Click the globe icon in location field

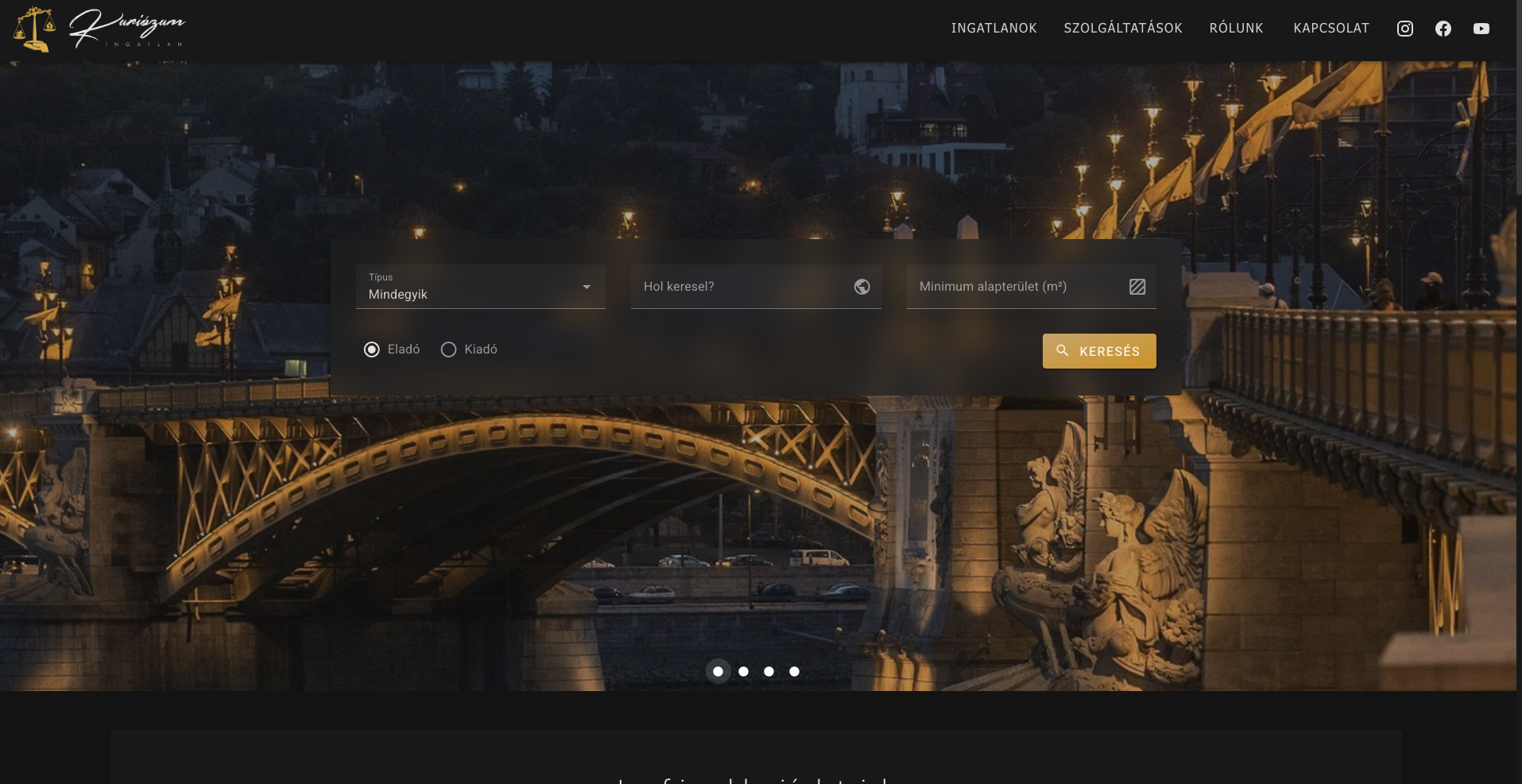[x=862, y=287]
